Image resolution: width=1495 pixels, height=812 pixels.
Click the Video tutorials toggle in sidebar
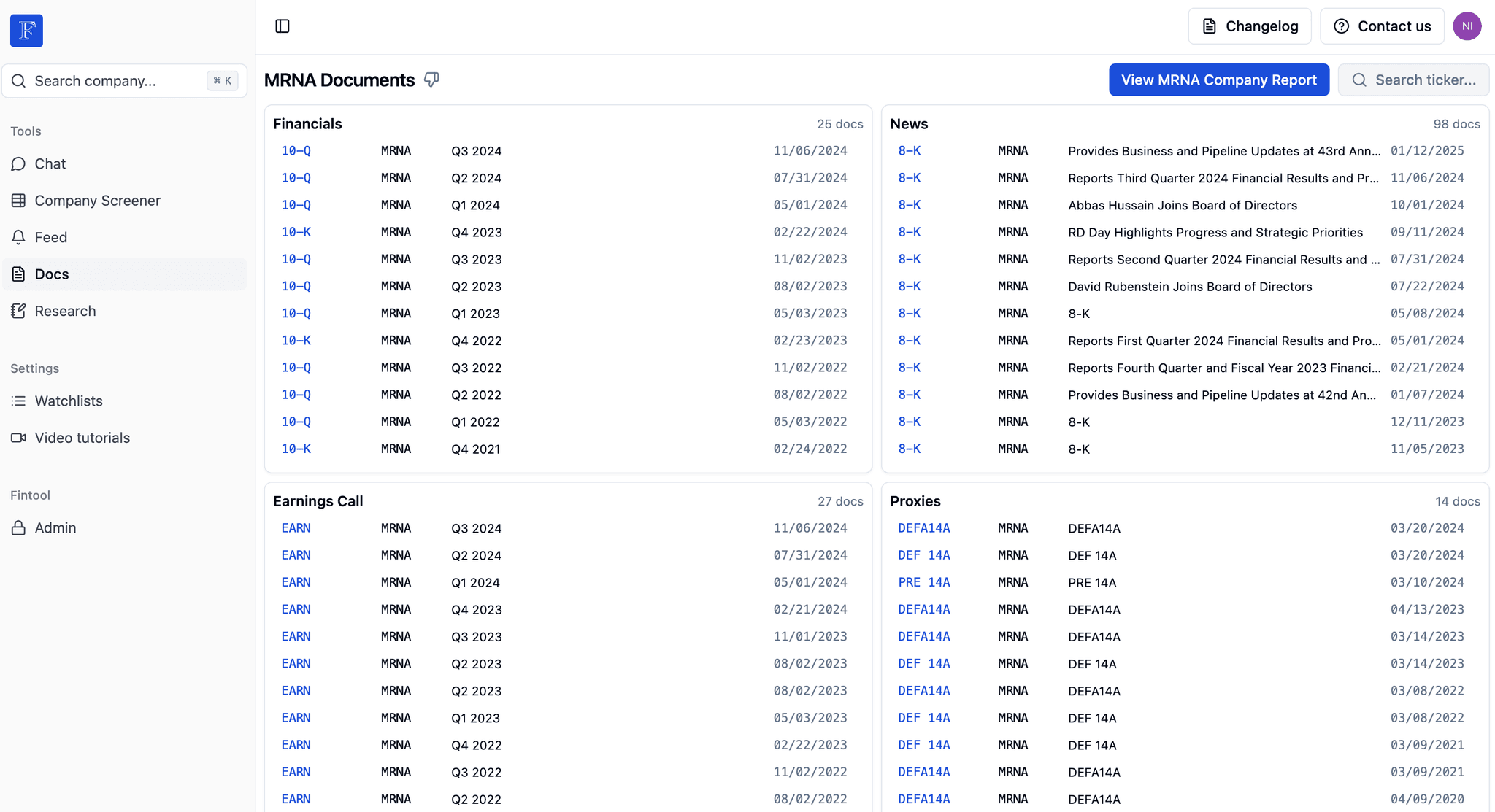82,438
